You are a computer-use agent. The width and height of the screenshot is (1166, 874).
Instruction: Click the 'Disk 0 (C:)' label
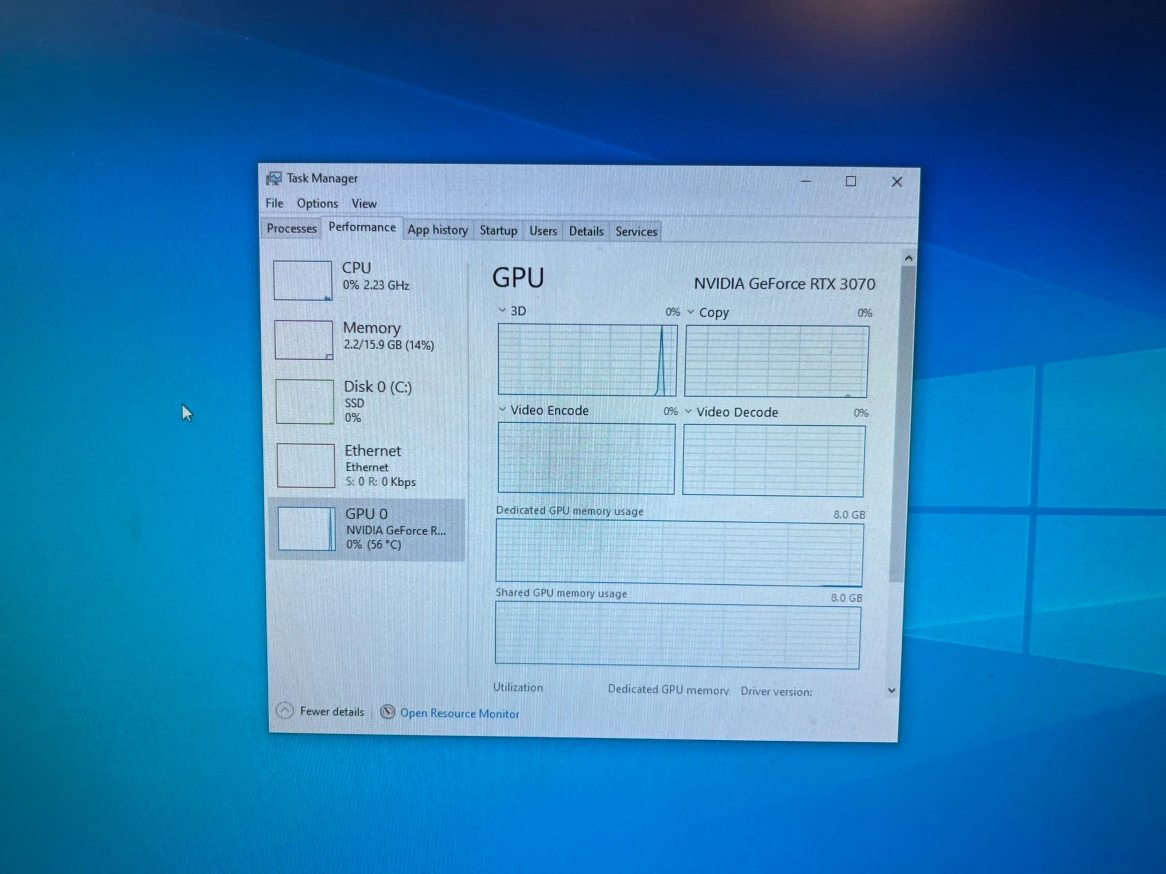click(x=378, y=387)
